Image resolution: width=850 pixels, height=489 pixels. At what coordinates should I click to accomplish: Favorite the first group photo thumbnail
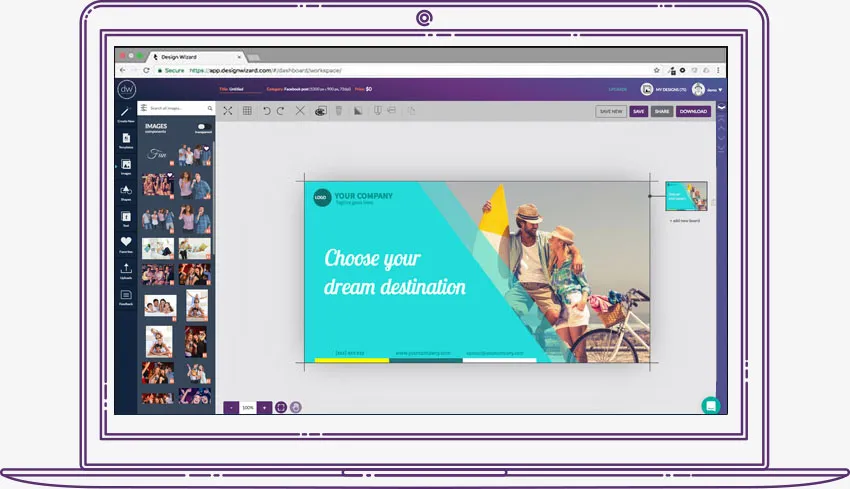207,148
